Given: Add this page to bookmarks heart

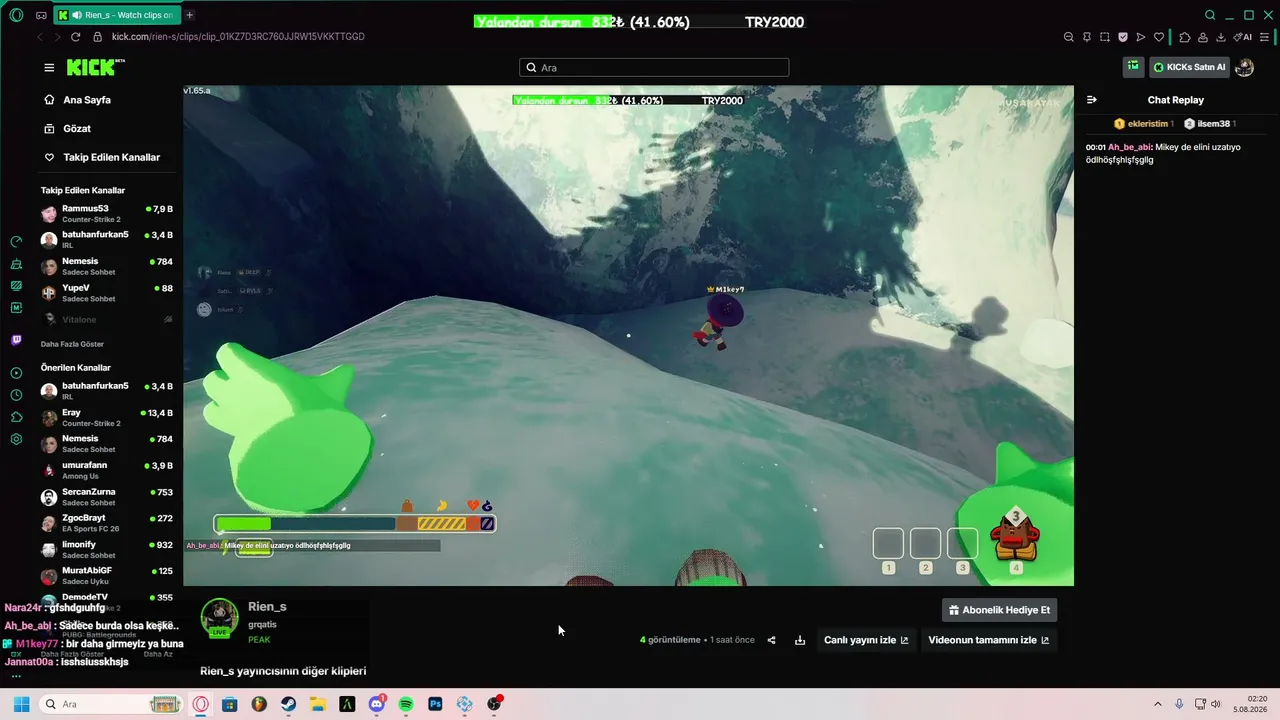Looking at the screenshot, I should pos(1159,37).
